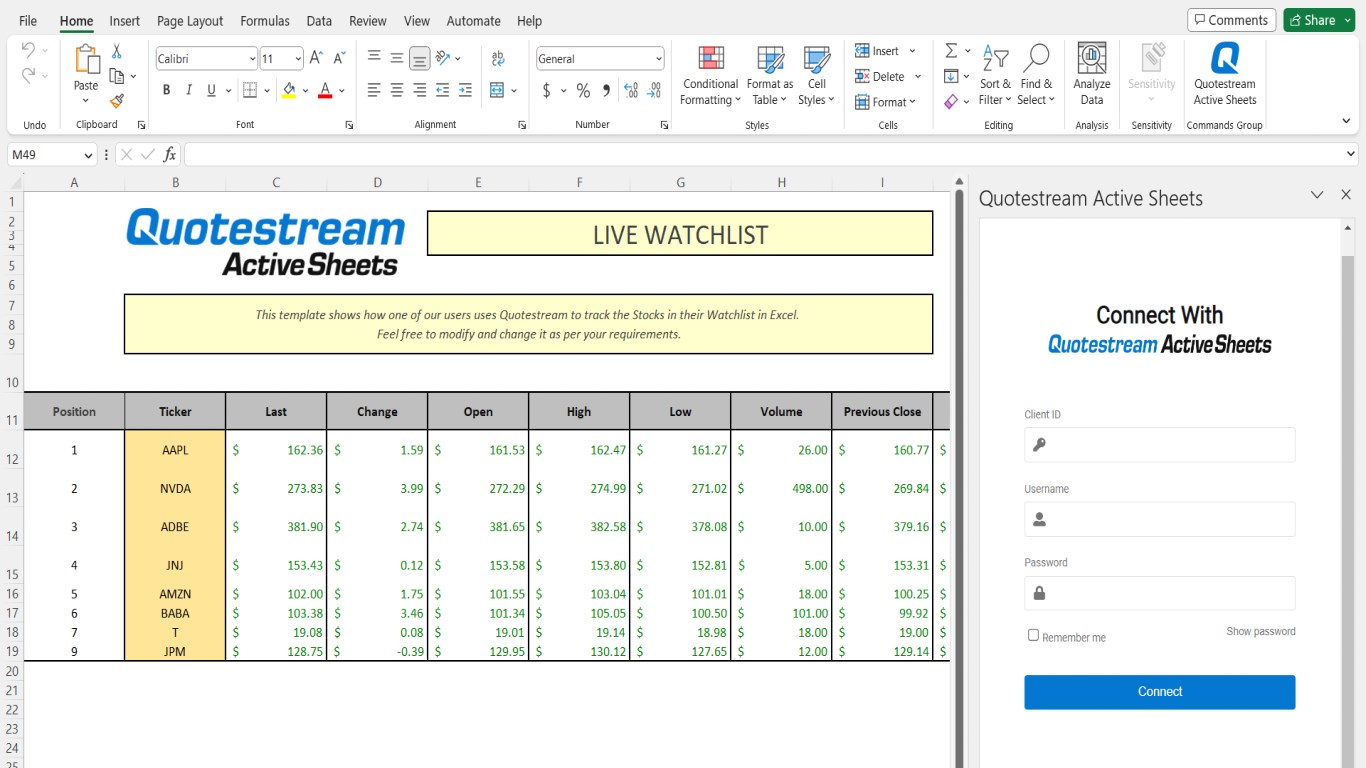Toggle Bottom Align vertical alignment
Screen dimensions: 1366x768
[x=420, y=58]
